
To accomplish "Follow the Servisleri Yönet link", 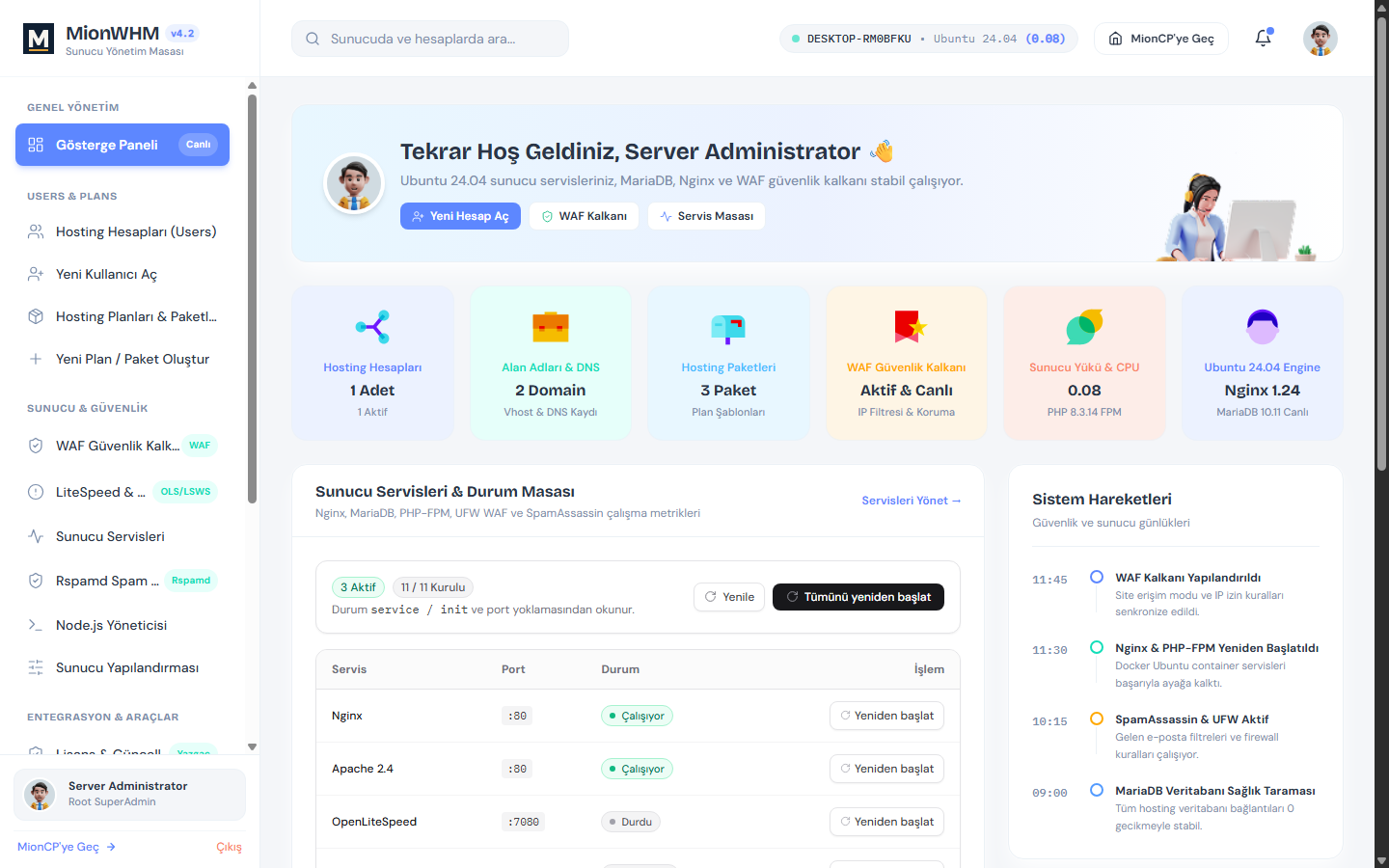I will click(x=912, y=501).
